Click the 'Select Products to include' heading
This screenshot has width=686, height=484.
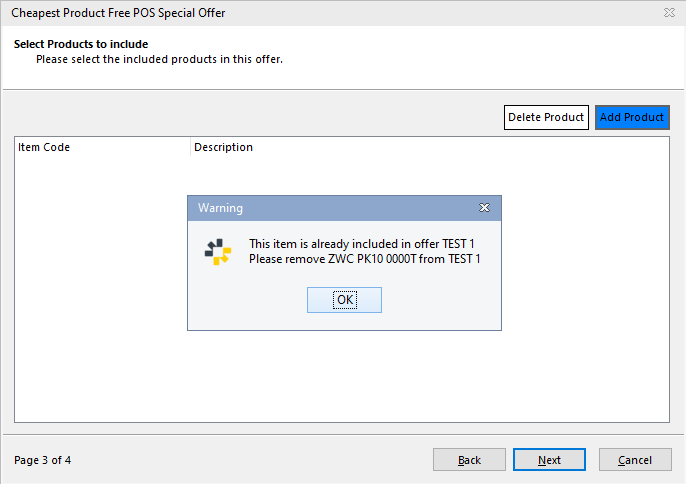[x=81, y=45]
